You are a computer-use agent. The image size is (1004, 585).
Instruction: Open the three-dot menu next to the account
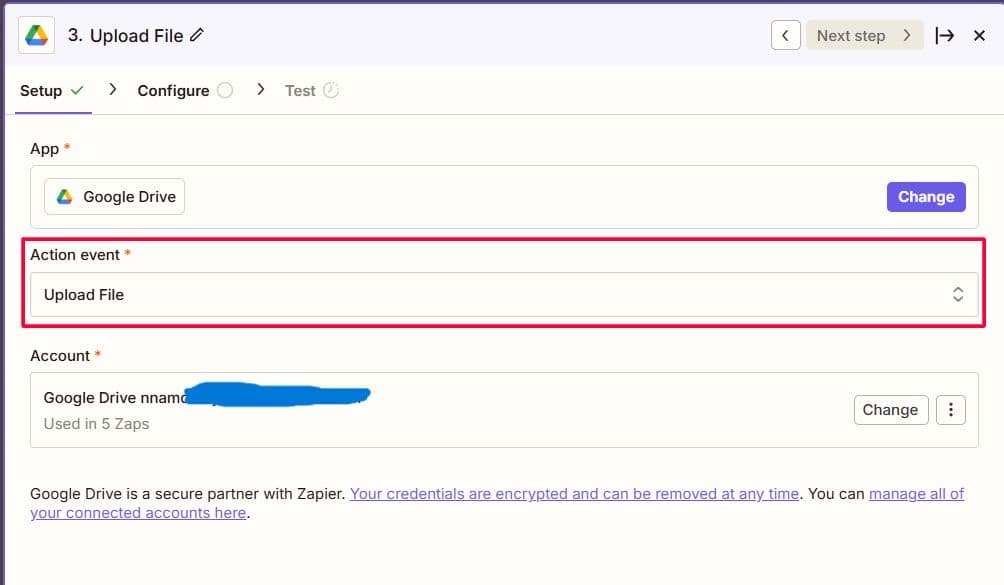pos(950,409)
